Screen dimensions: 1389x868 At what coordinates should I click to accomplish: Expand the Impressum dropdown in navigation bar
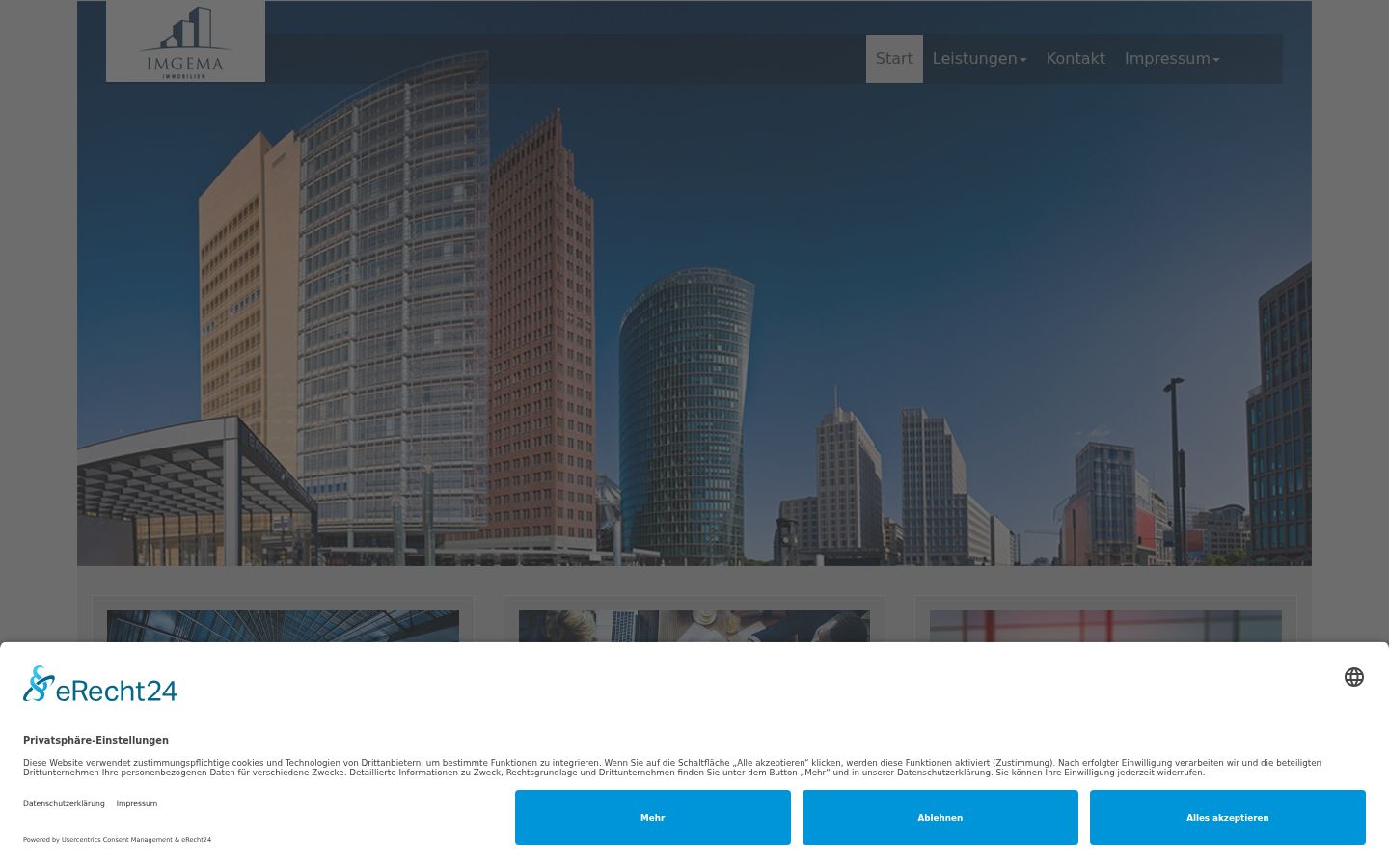pos(1172,59)
